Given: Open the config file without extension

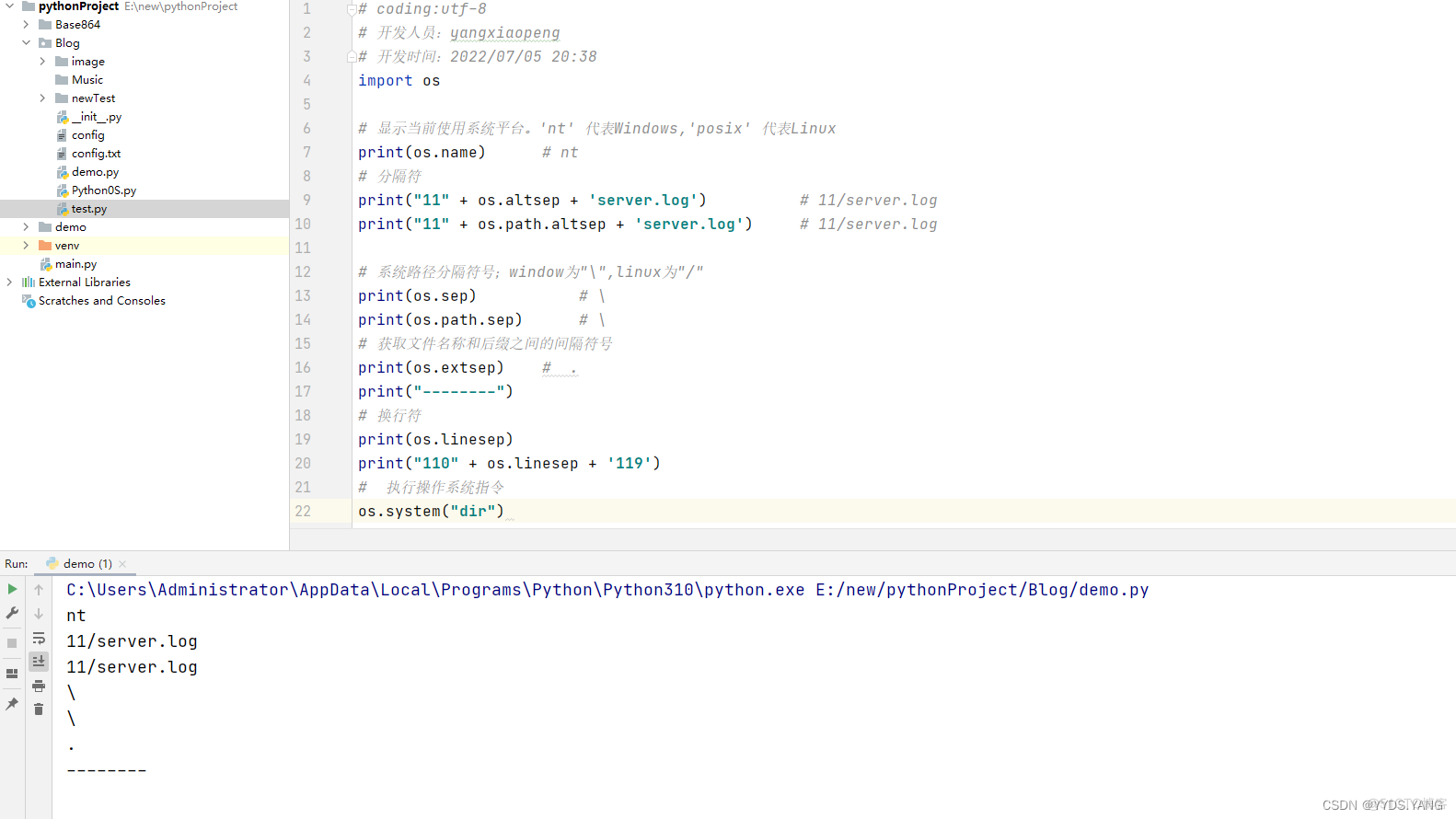Looking at the screenshot, I should [88, 135].
